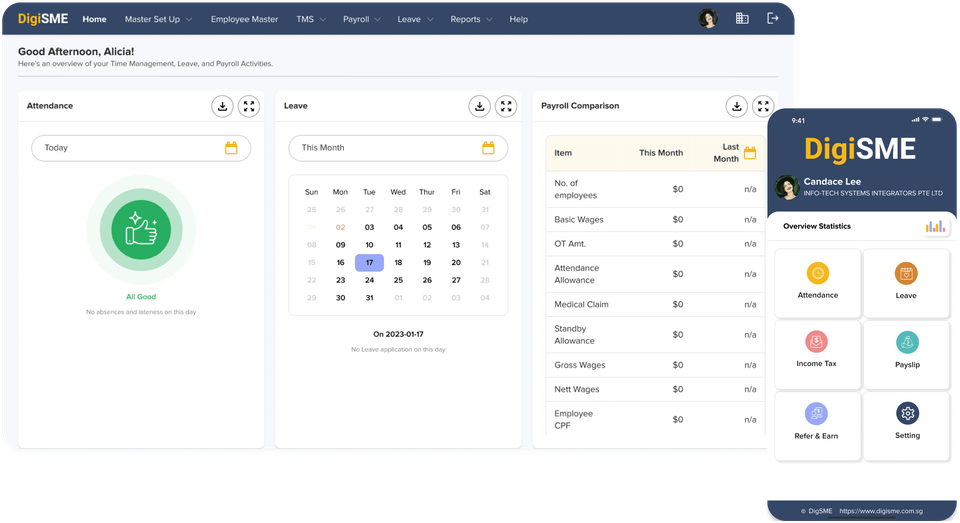Open the Overview Statistics bar chart icon
The image size is (960, 523).
click(x=936, y=227)
